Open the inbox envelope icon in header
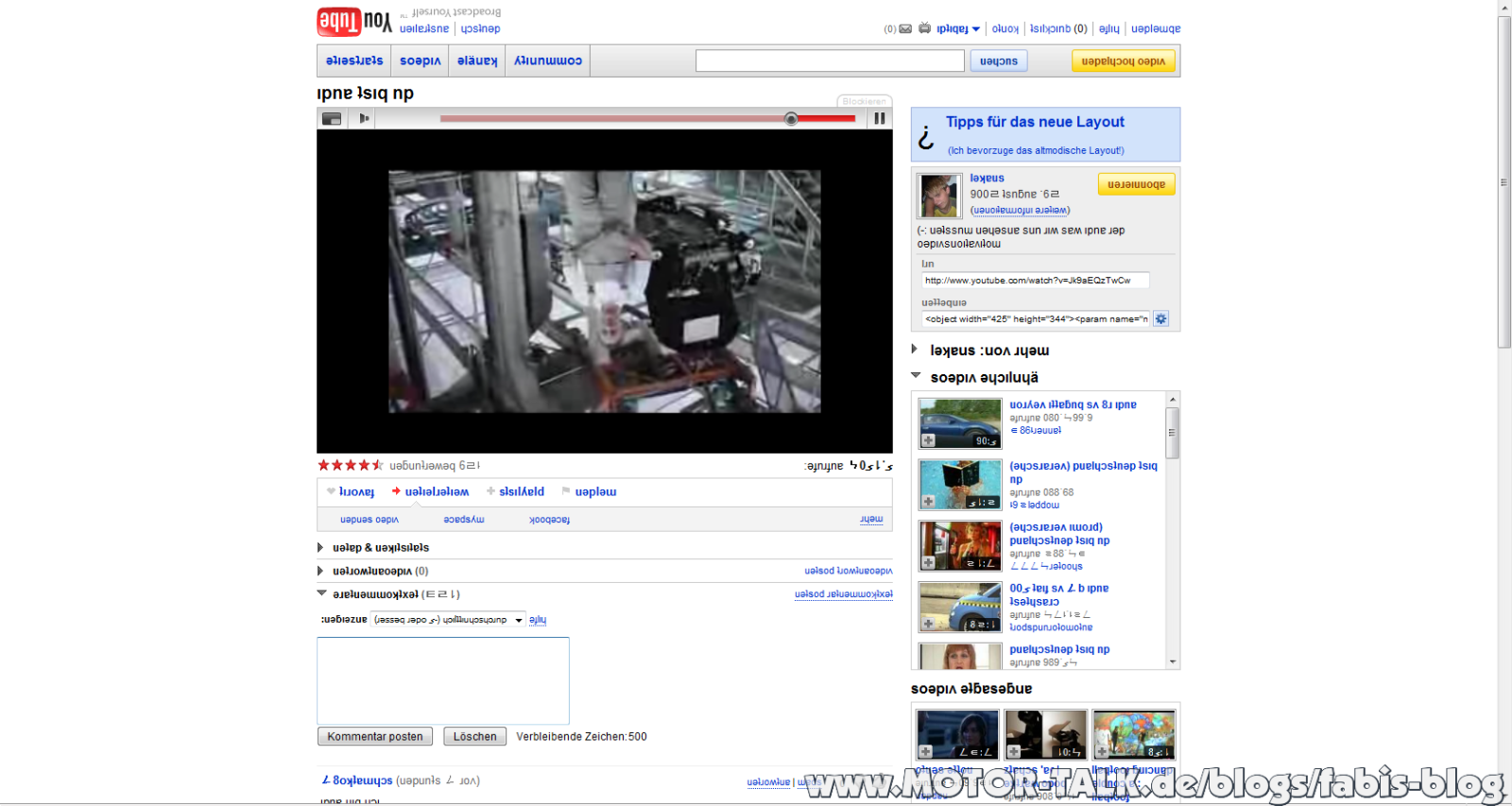This screenshot has height=806, width=1512. (905, 29)
